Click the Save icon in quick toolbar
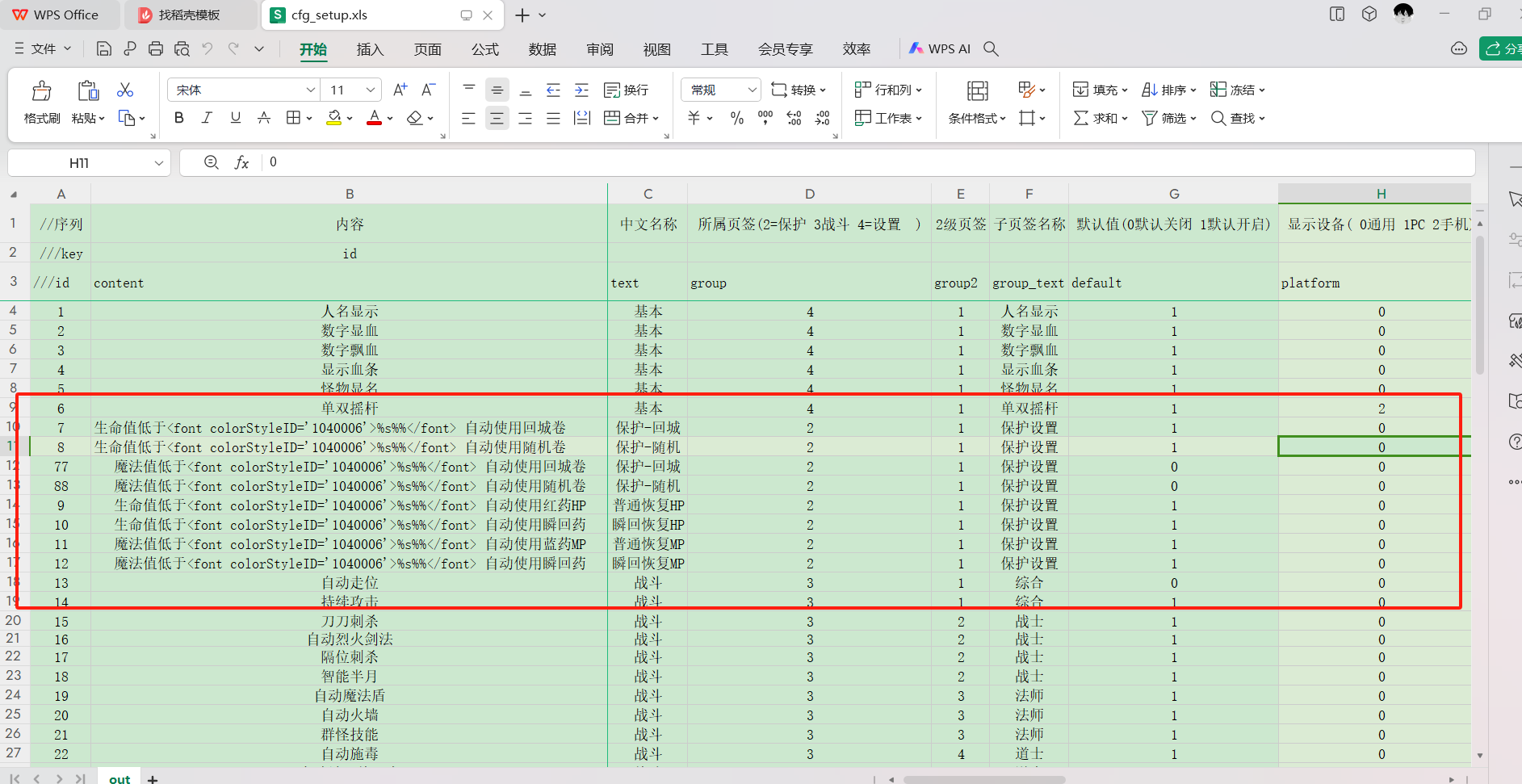Viewport: 1522px width, 784px height. tap(103, 49)
